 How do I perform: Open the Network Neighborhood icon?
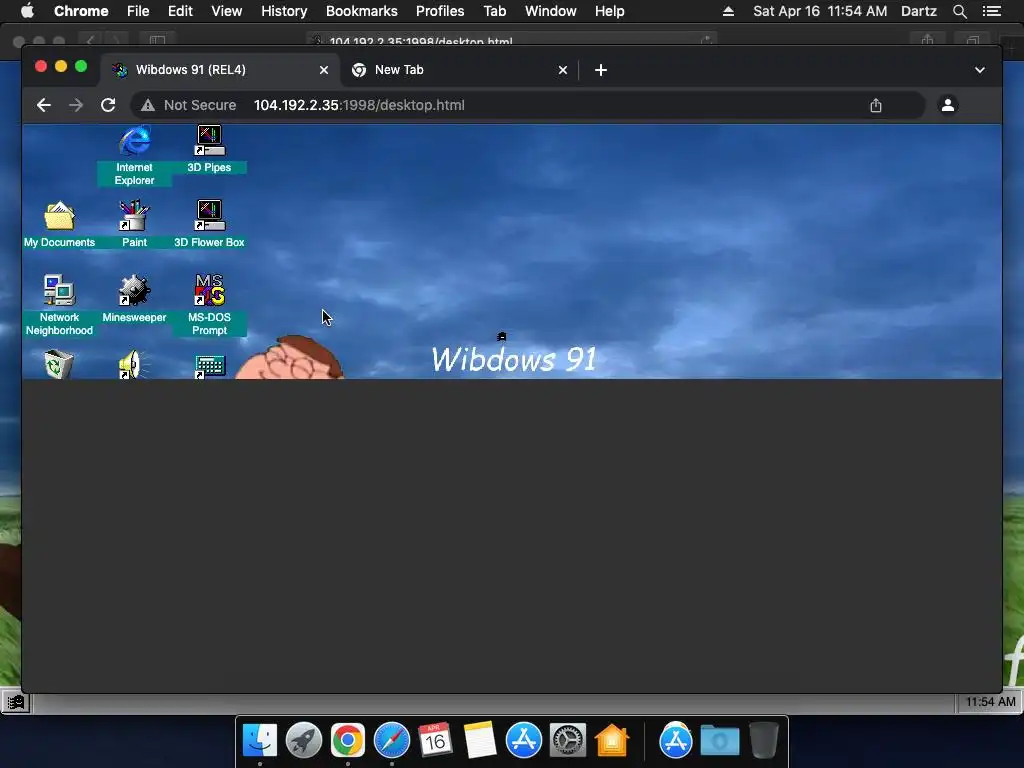[59, 305]
